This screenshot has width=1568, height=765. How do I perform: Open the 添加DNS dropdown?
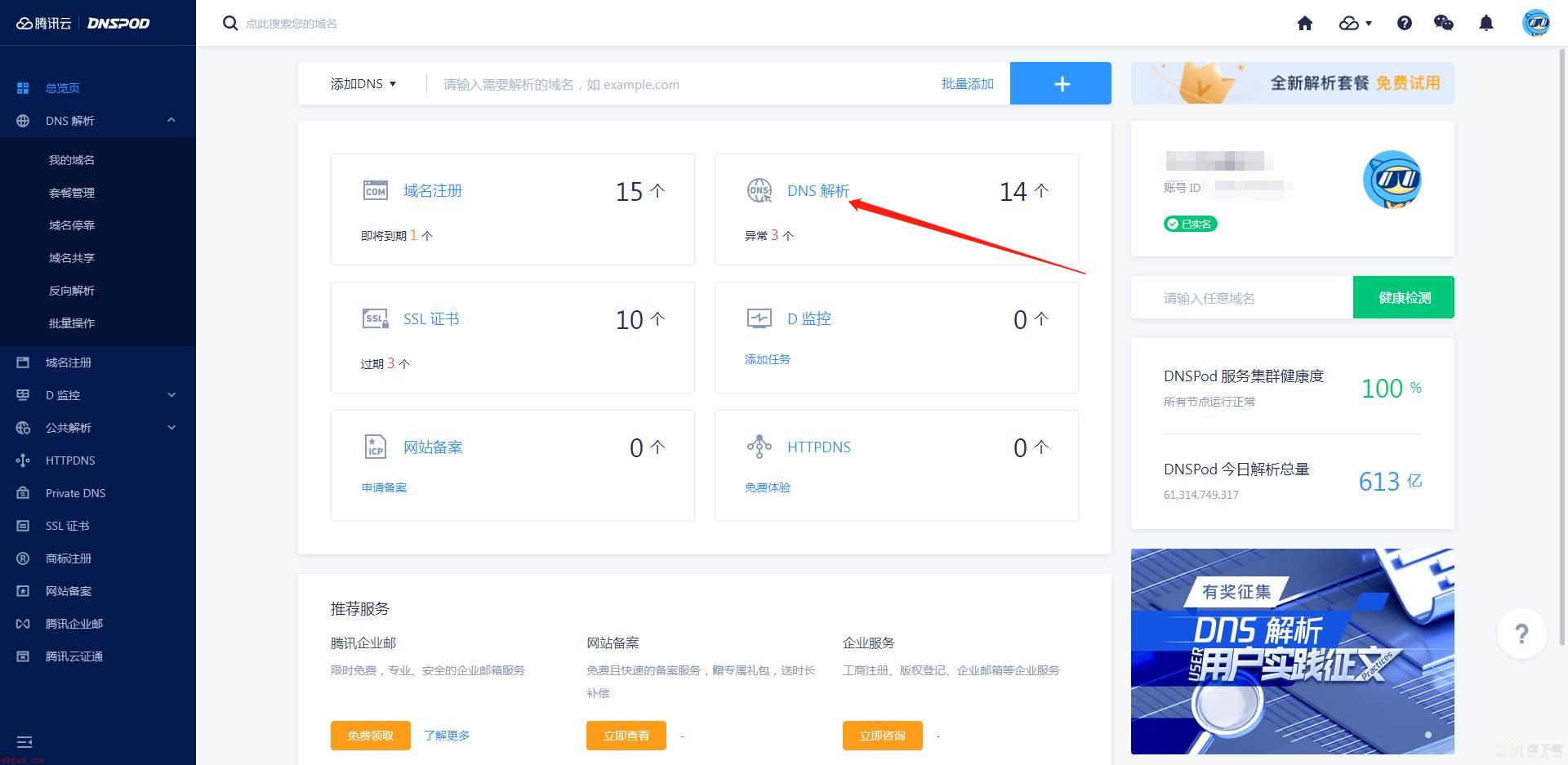coord(363,84)
